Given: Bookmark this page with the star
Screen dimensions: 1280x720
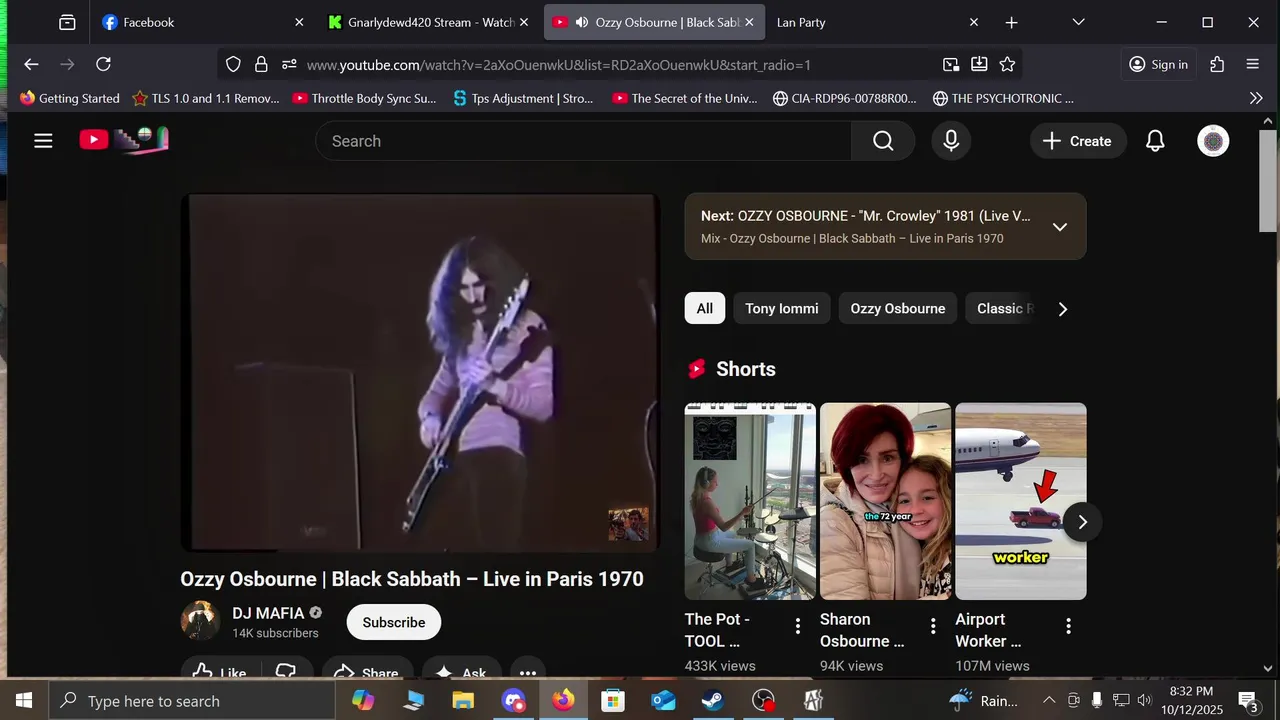Looking at the screenshot, I should click(1007, 64).
